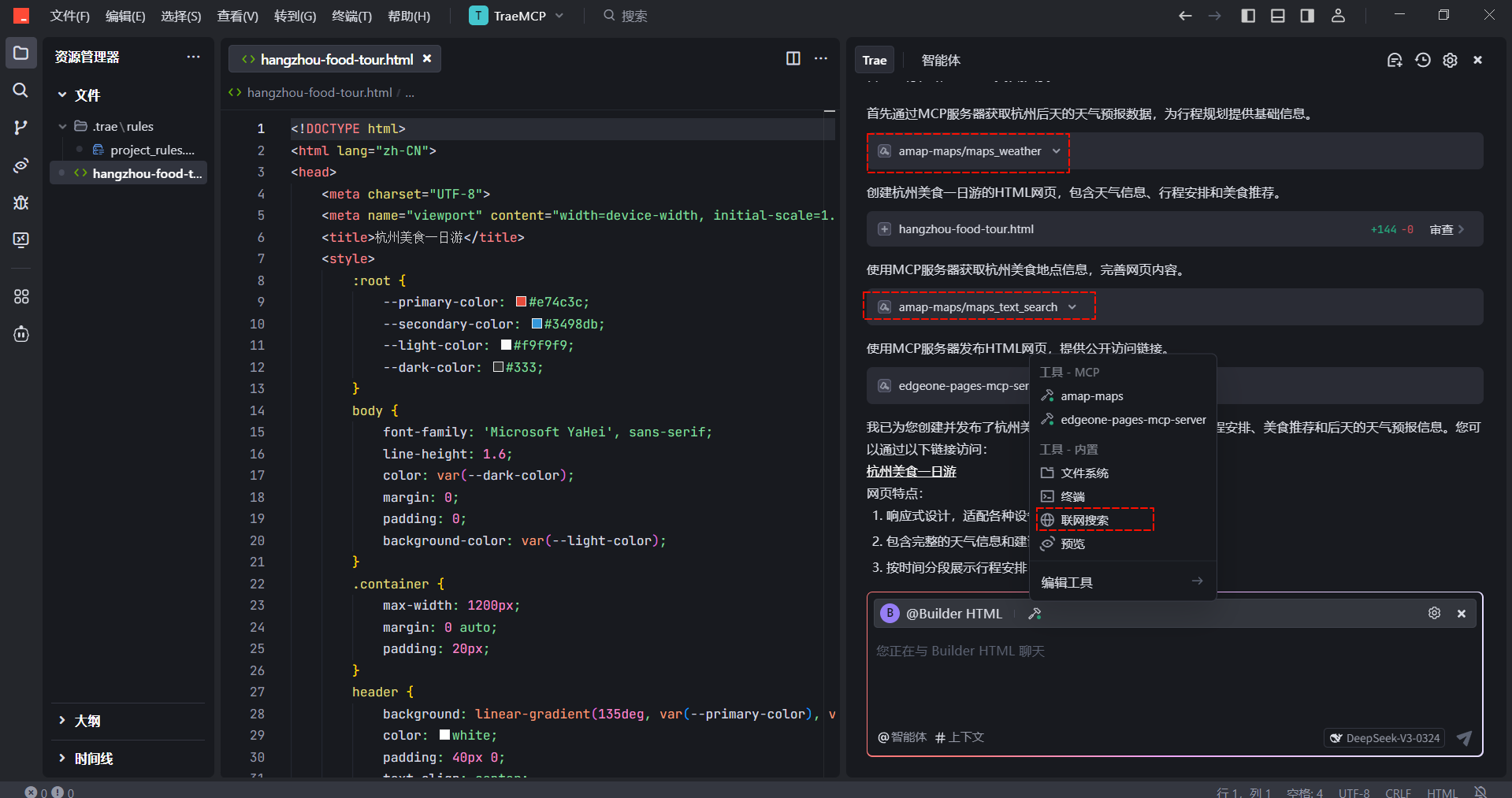Navigate back with the left arrow
The image size is (1512, 798).
[x=1185, y=16]
